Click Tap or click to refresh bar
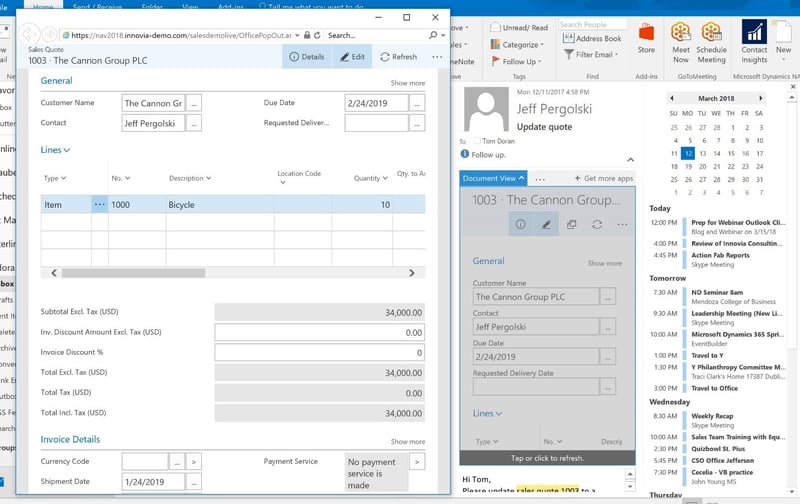Screen dimensions: 800x504 pyautogui.click(x=547, y=458)
